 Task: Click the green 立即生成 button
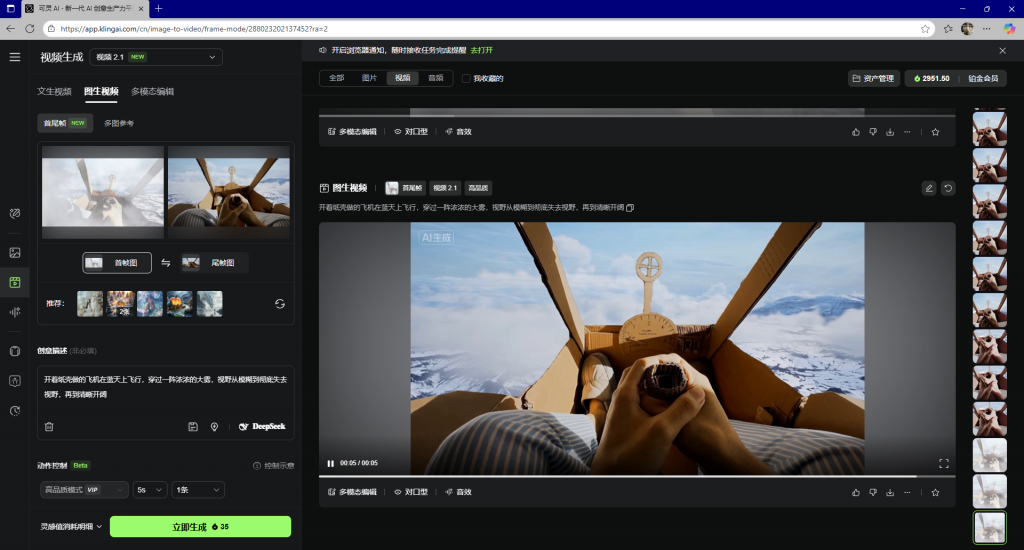click(200, 526)
